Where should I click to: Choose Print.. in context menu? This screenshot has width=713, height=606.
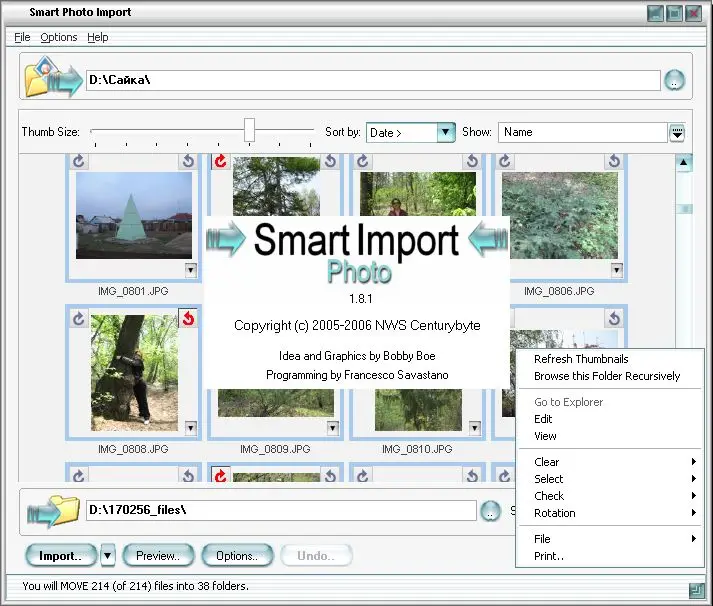tap(609, 556)
